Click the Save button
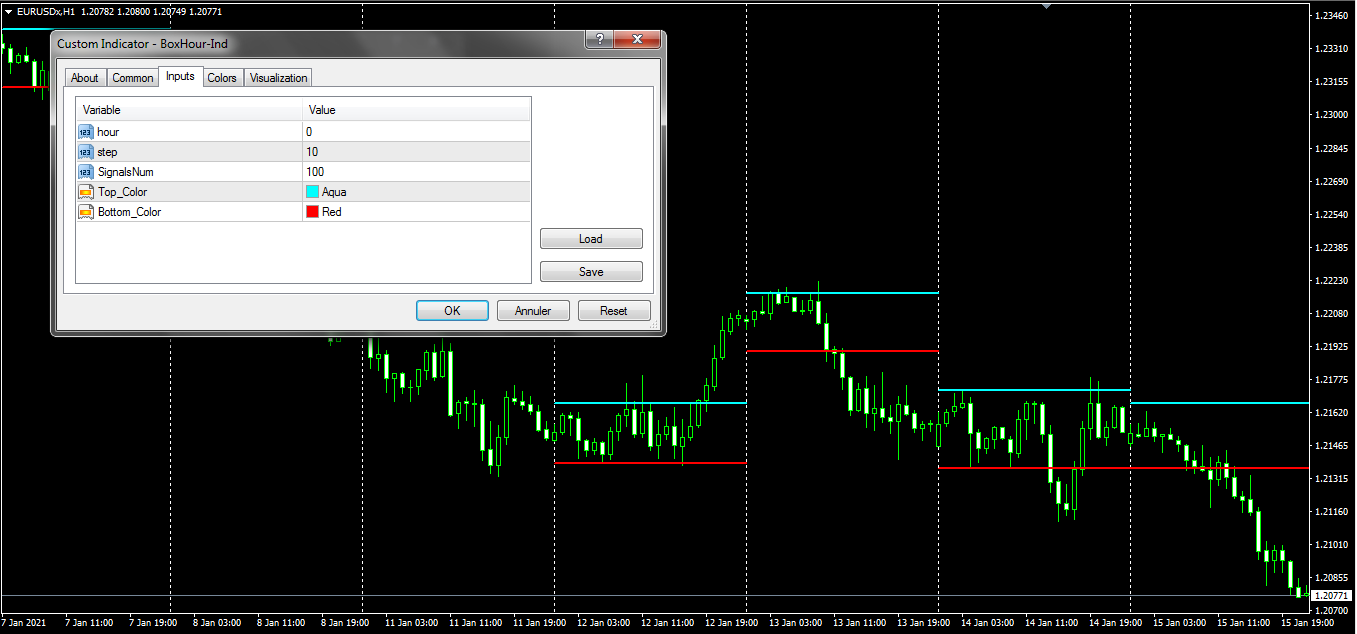Viewport: 1357px width, 634px height. [x=591, y=272]
